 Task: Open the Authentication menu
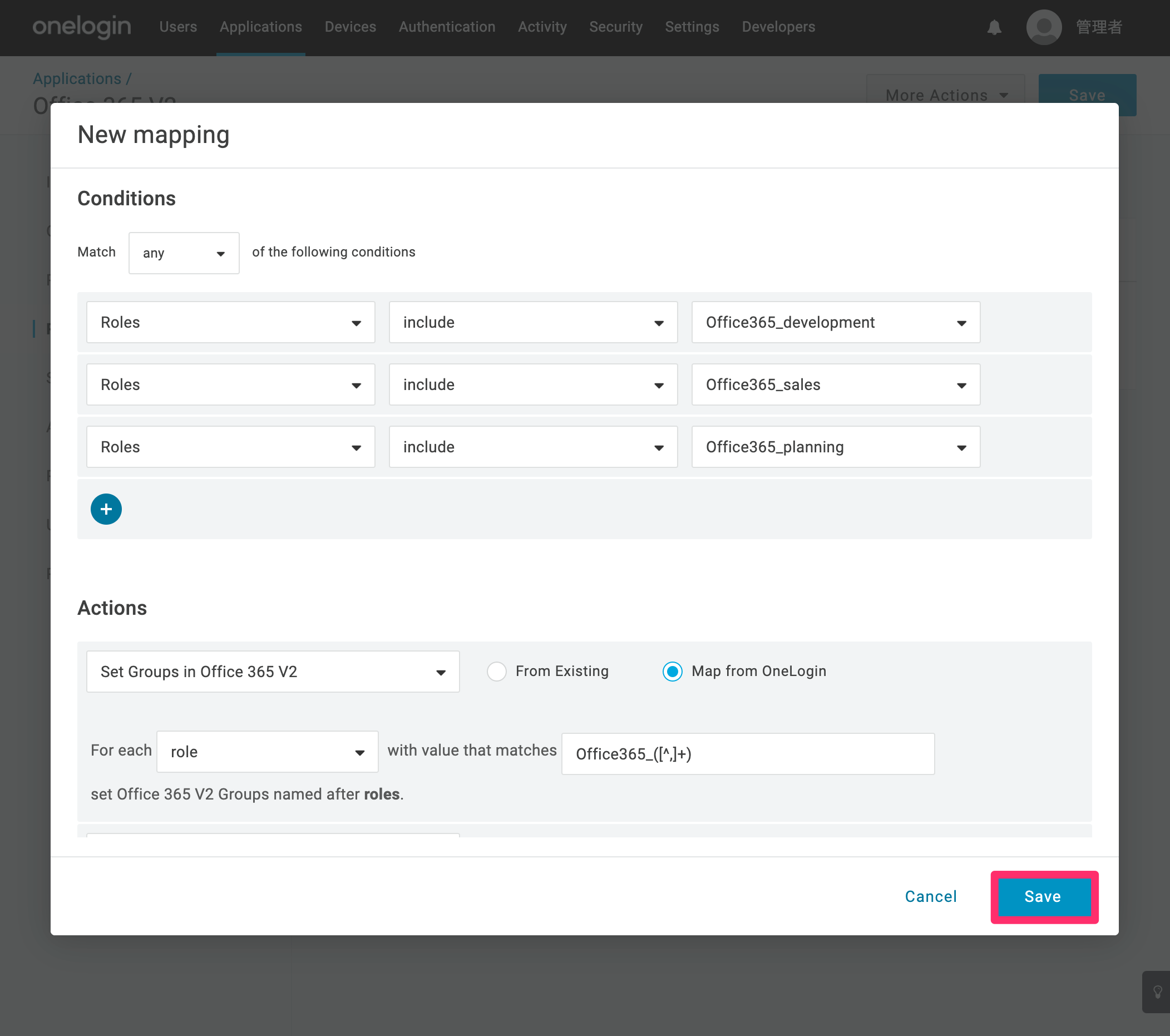click(447, 27)
